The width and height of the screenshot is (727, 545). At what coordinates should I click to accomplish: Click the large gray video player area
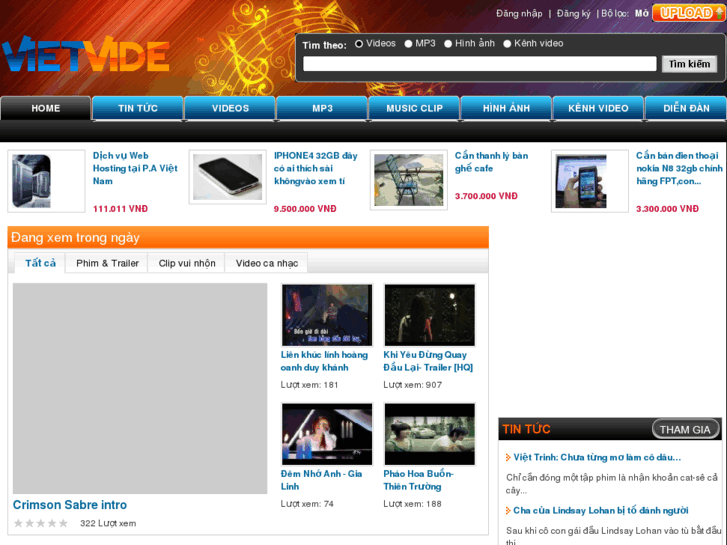(x=140, y=389)
